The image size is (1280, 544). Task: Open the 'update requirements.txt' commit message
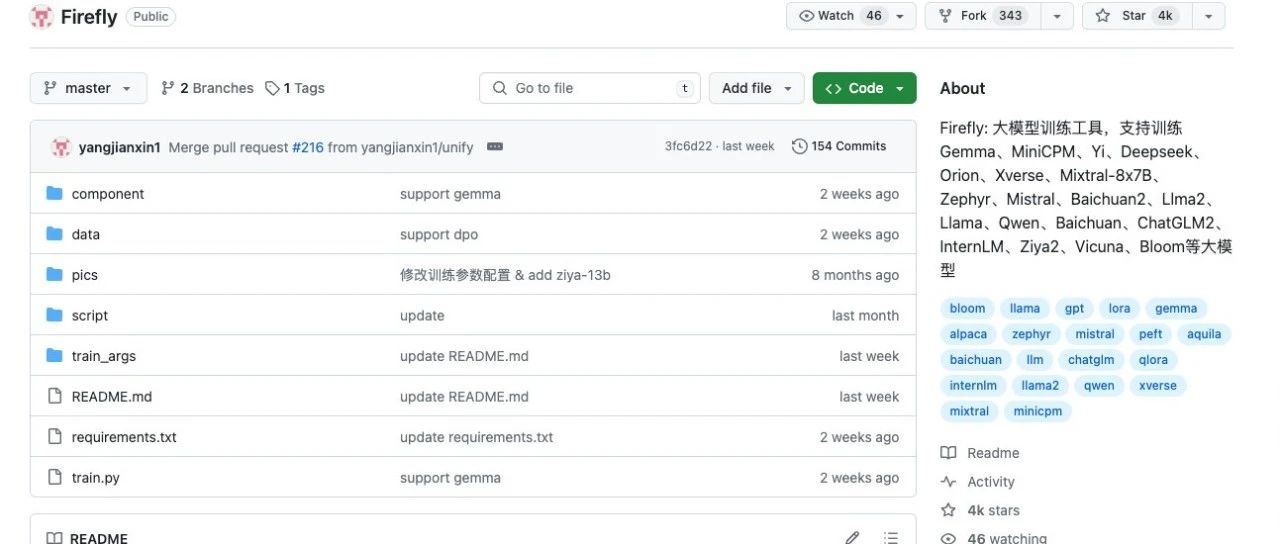point(476,437)
